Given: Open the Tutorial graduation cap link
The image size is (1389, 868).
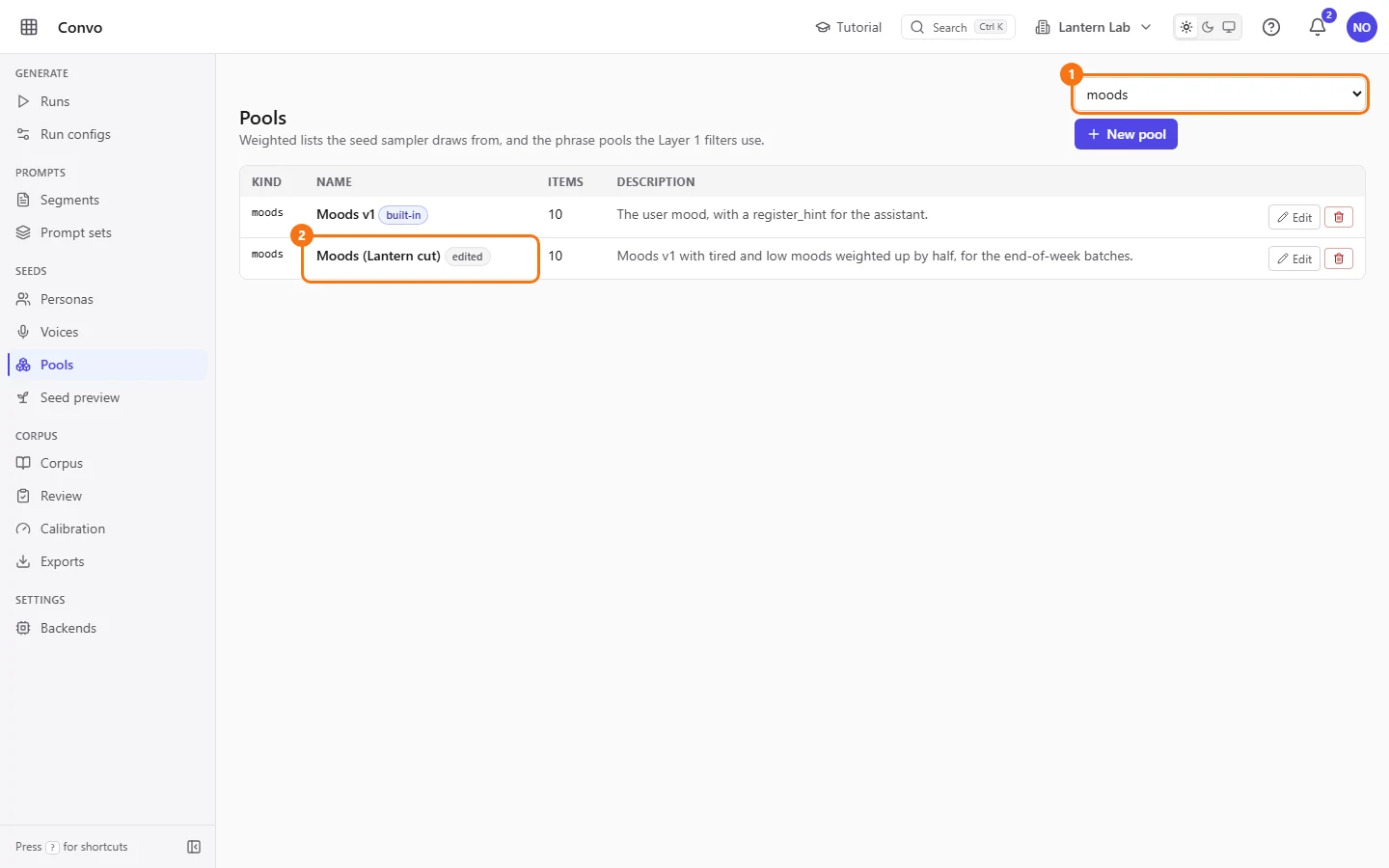Looking at the screenshot, I should tap(849, 27).
